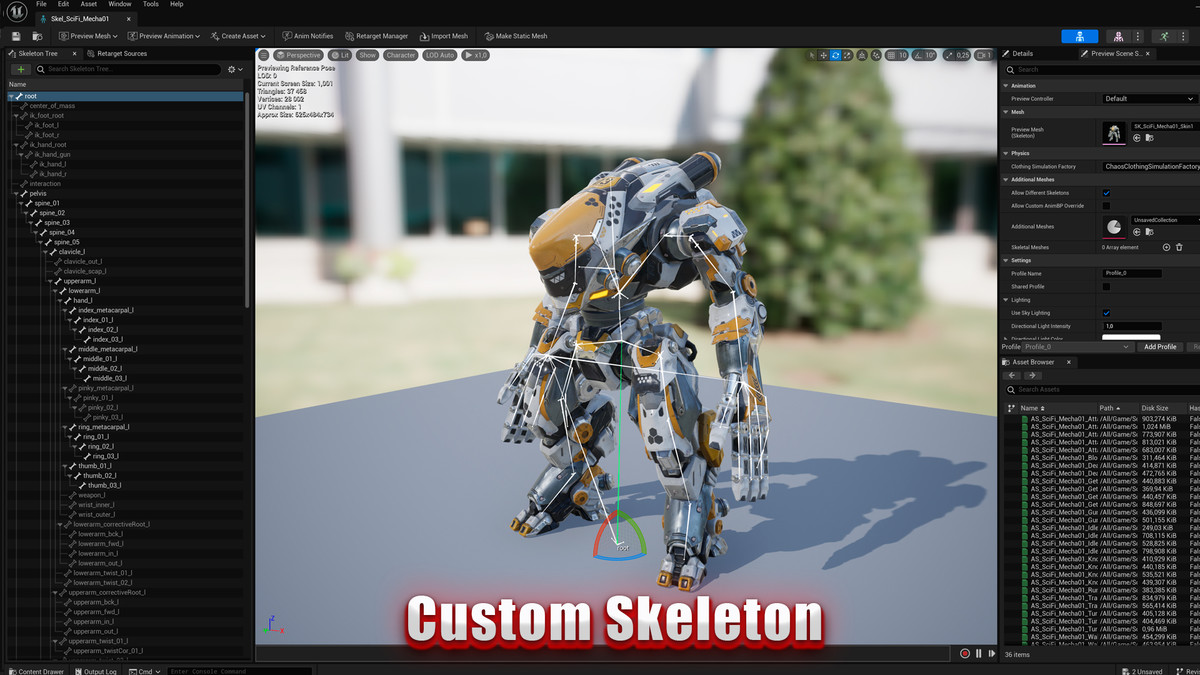Open the File menu

tap(41, 4)
